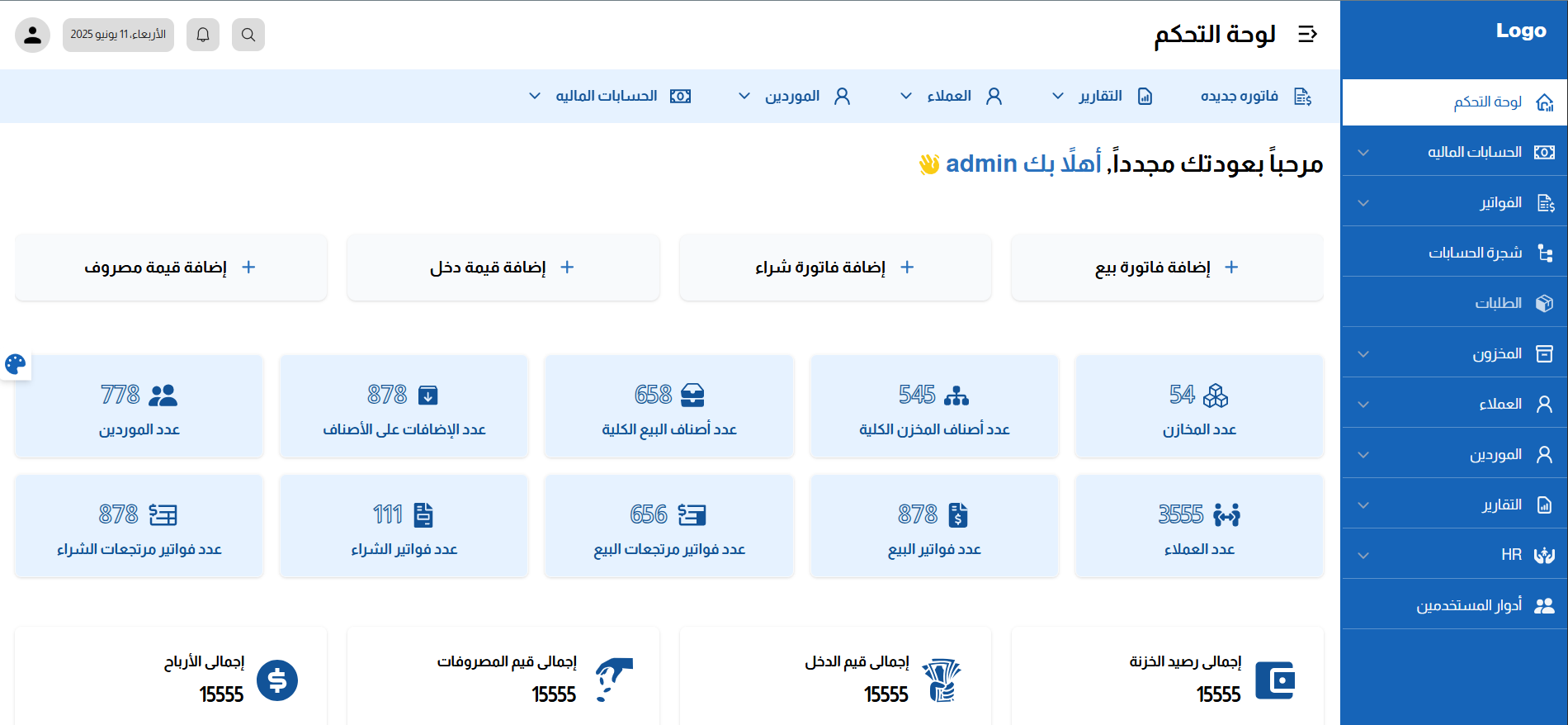Open عدد فواتير مرتجعات الشراء card
1568x725 pixels.
pos(139,527)
